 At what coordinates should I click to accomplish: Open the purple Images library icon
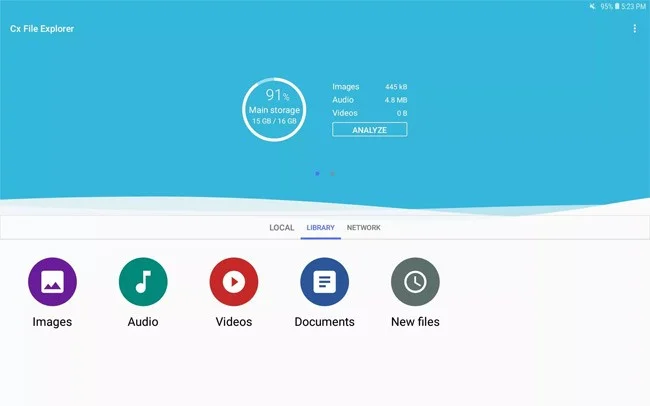tap(52, 282)
